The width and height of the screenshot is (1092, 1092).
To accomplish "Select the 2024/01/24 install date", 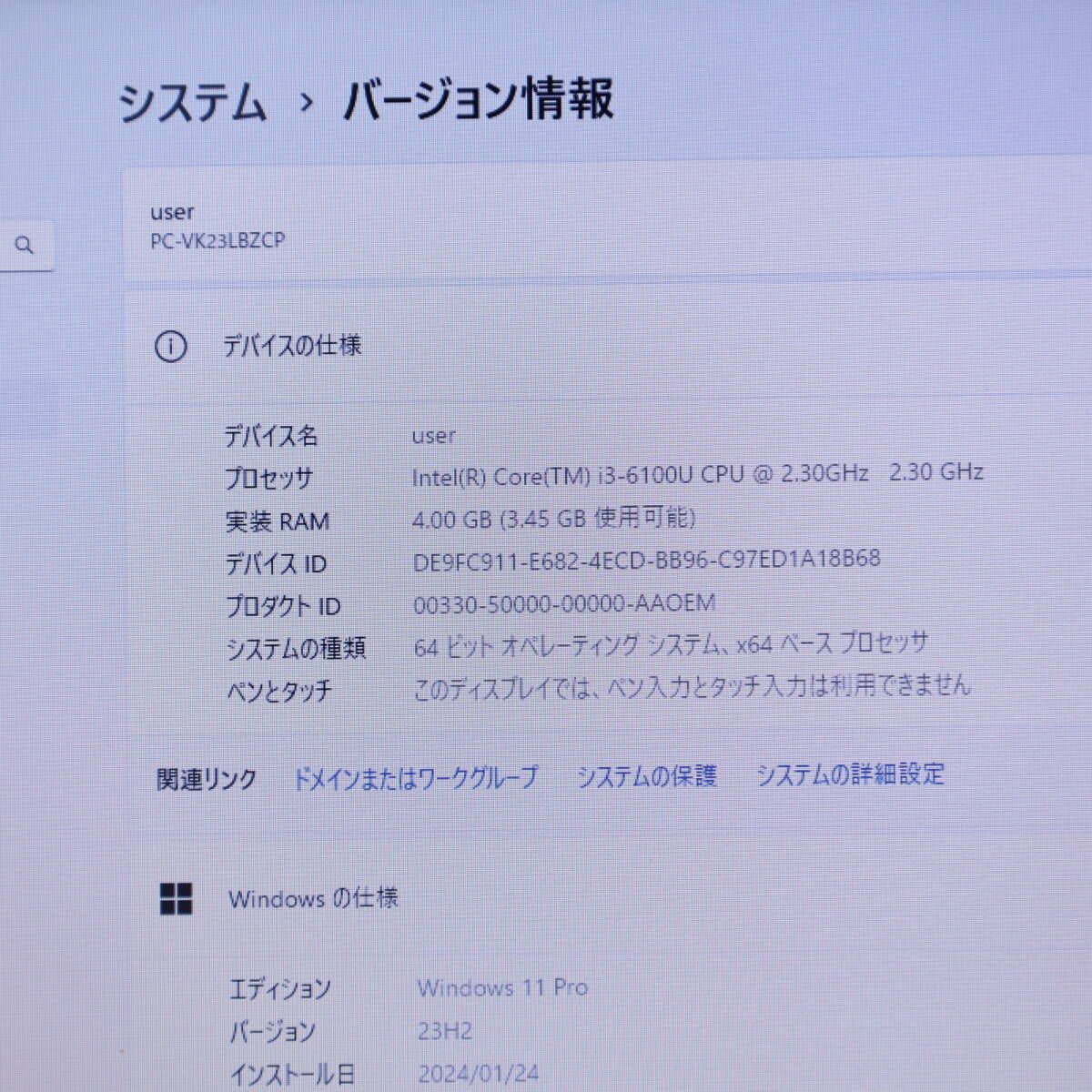I will point(480,1075).
